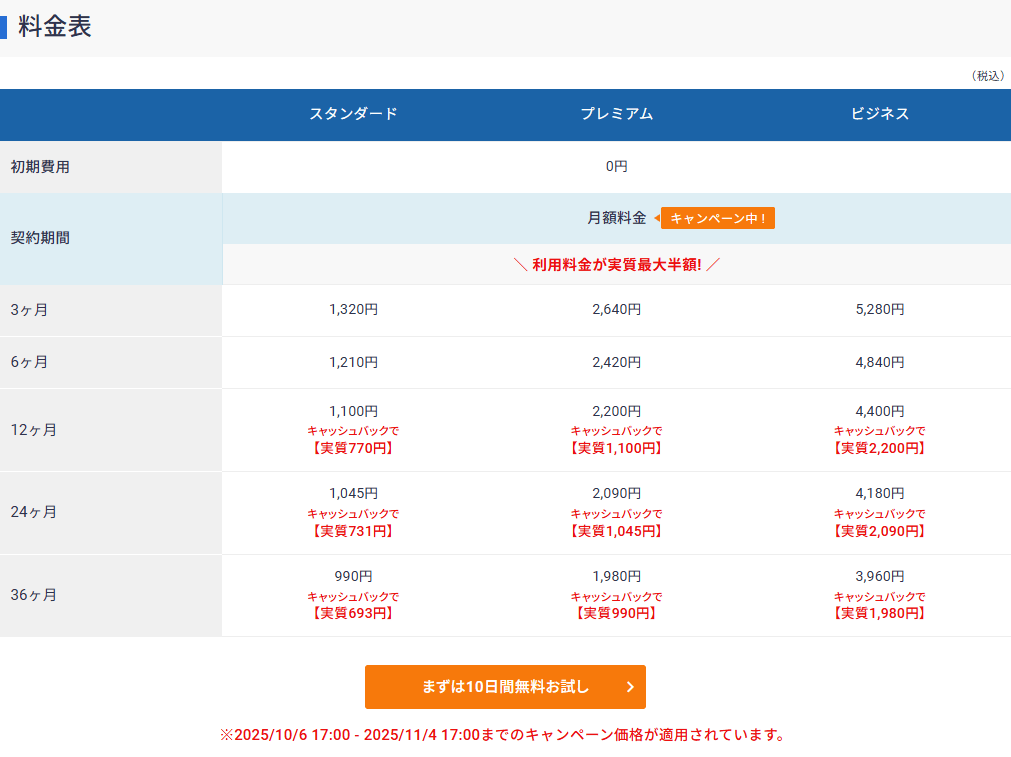
Task: Click the 0円 initial fee value
Action: click(x=616, y=167)
